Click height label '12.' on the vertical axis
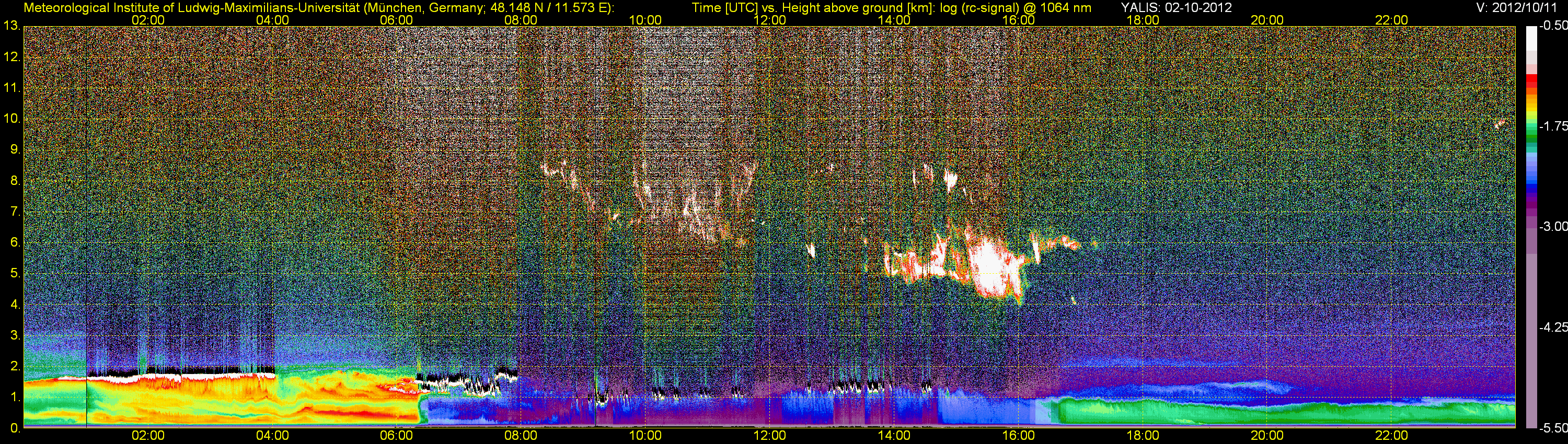The image size is (1568, 444). pos(12,57)
